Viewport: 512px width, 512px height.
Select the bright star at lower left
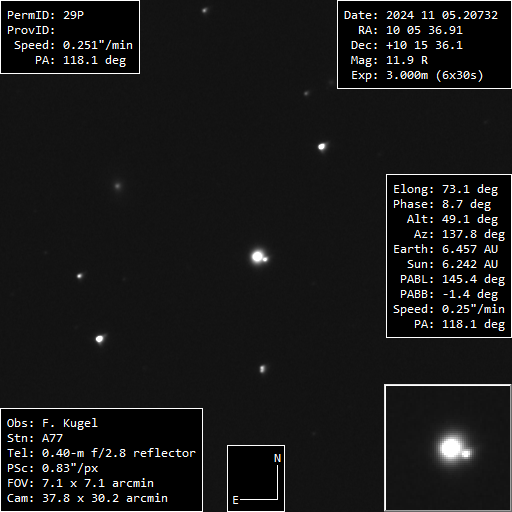(x=99, y=339)
